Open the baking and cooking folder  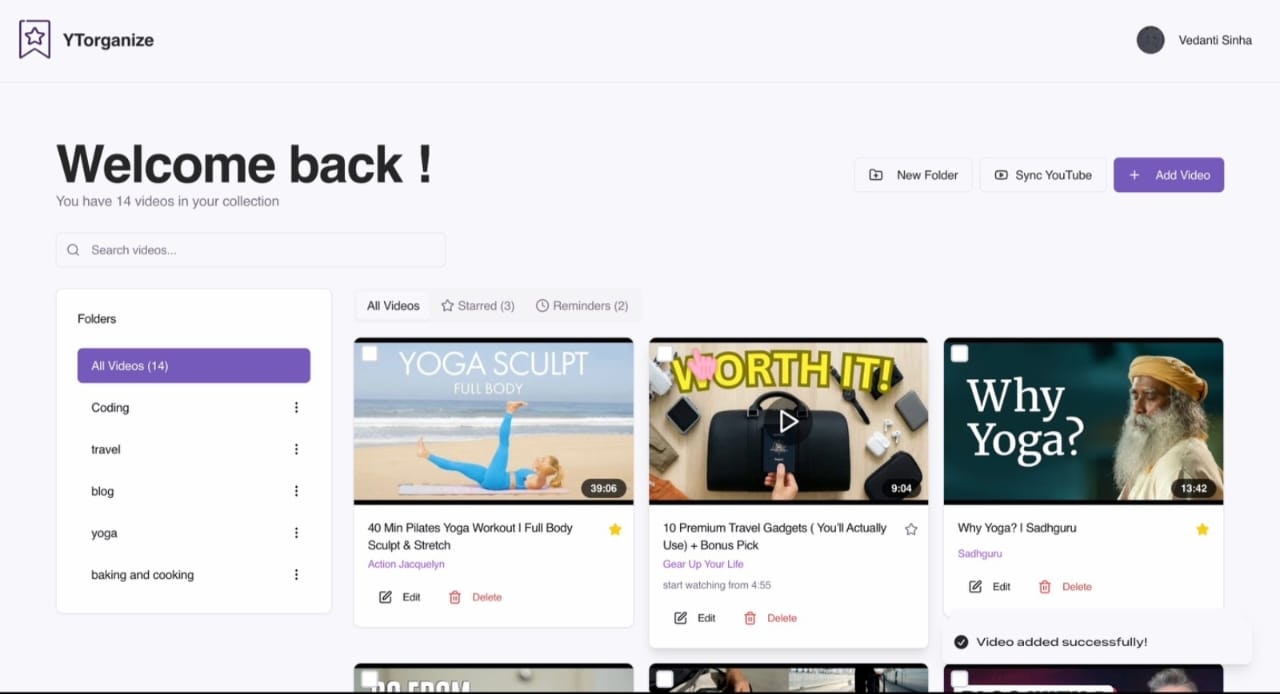tap(142, 575)
